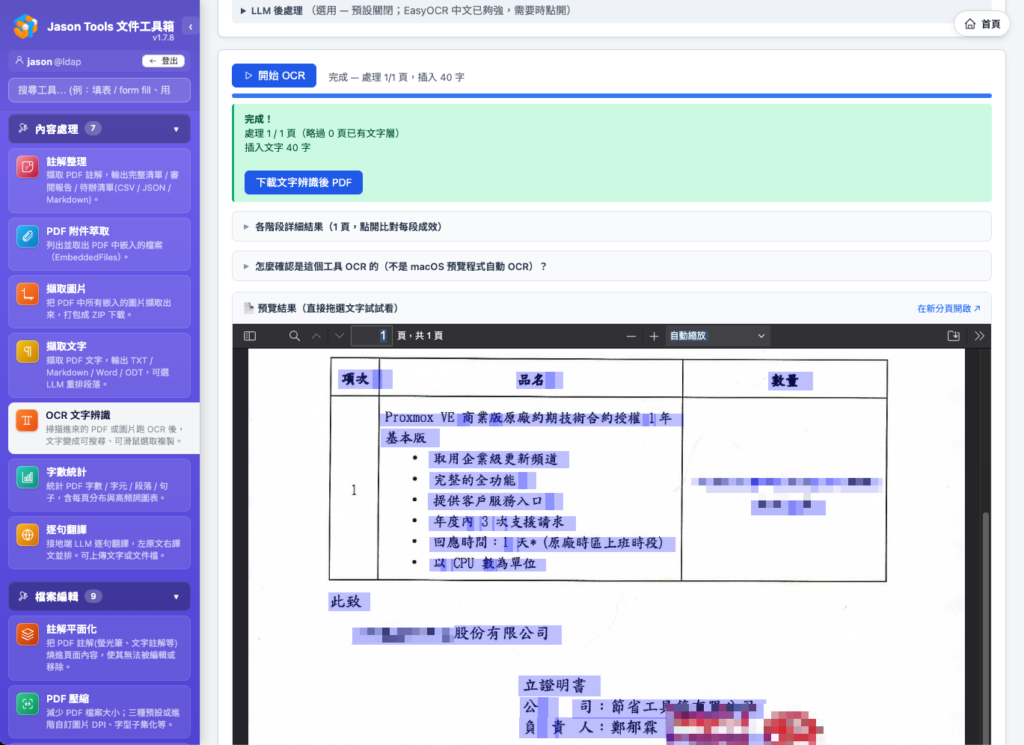Open the 註解整理 tool entry
The width and height of the screenshot is (1024, 745).
[99, 180]
